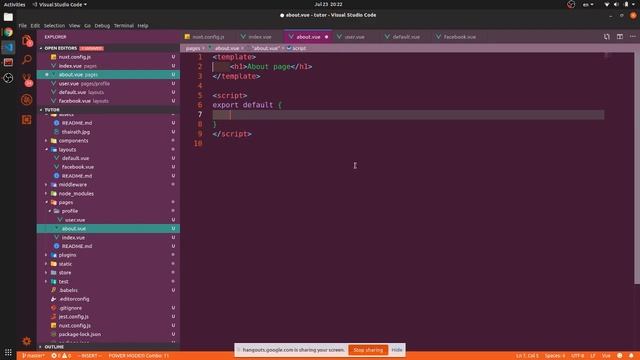
Task: Open the Edit menu
Action: pos(36,26)
